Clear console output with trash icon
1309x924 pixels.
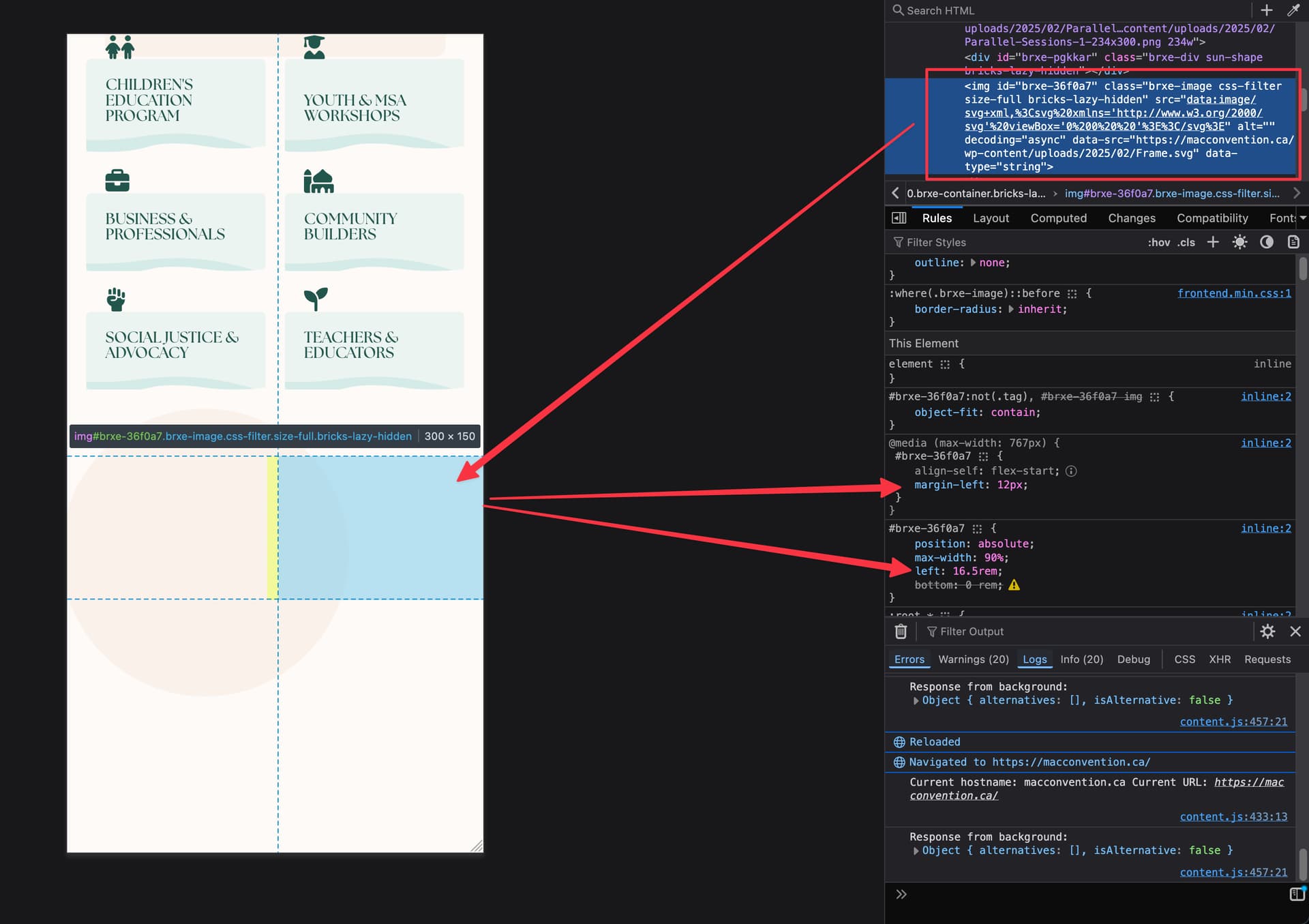[901, 631]
